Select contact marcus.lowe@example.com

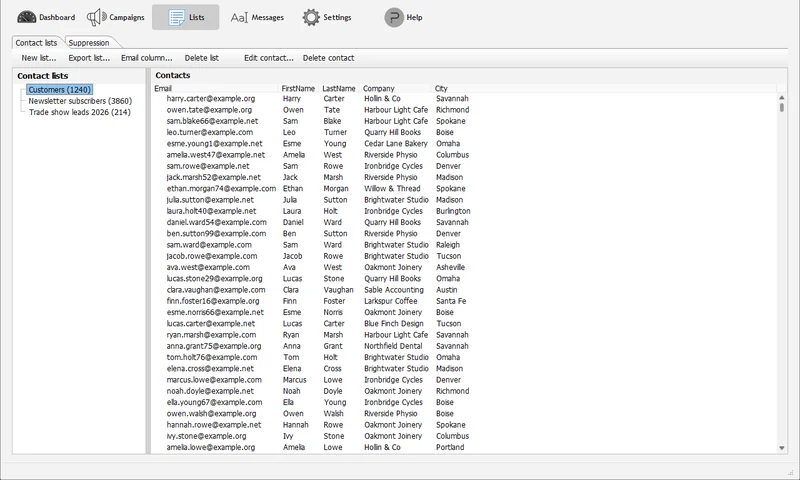coord(214,379)
